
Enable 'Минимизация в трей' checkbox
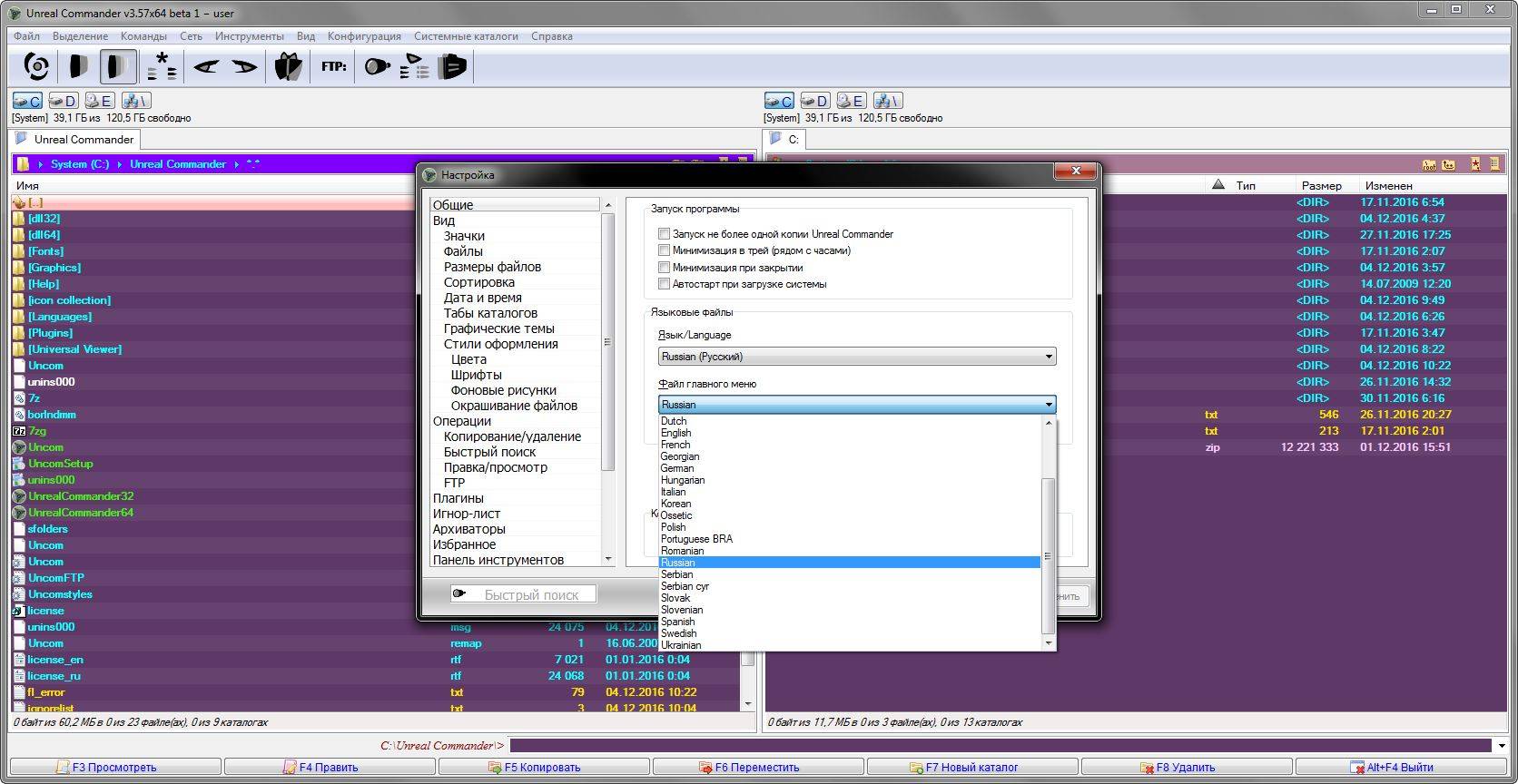click(665, 250)
